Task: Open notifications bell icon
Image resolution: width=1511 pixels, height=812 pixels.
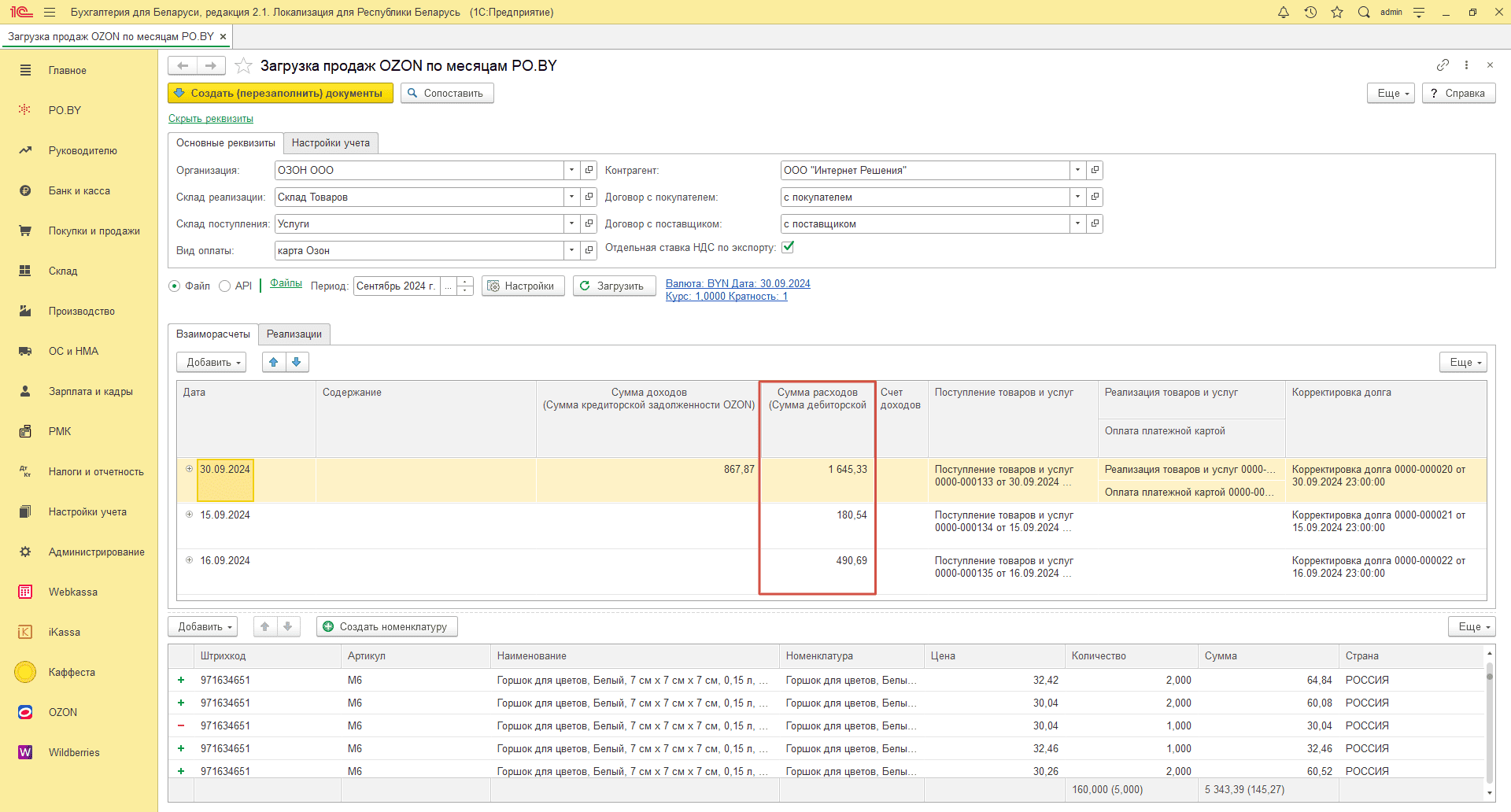Action: click(x=1284, y=12)
